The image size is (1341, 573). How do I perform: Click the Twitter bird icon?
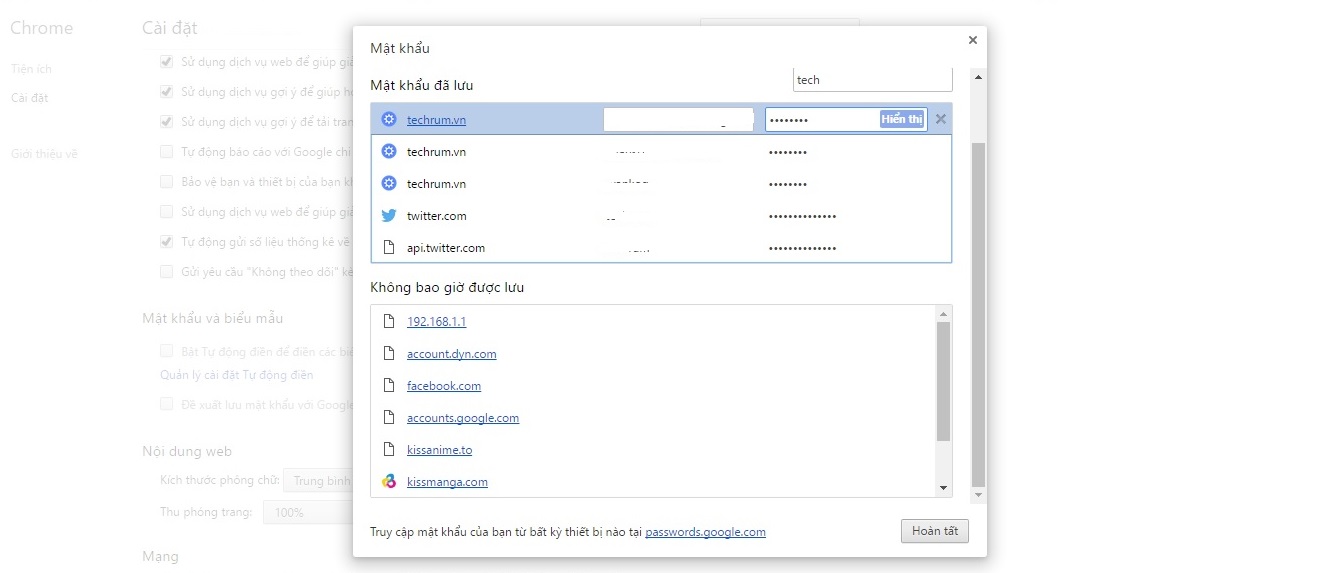389,216
